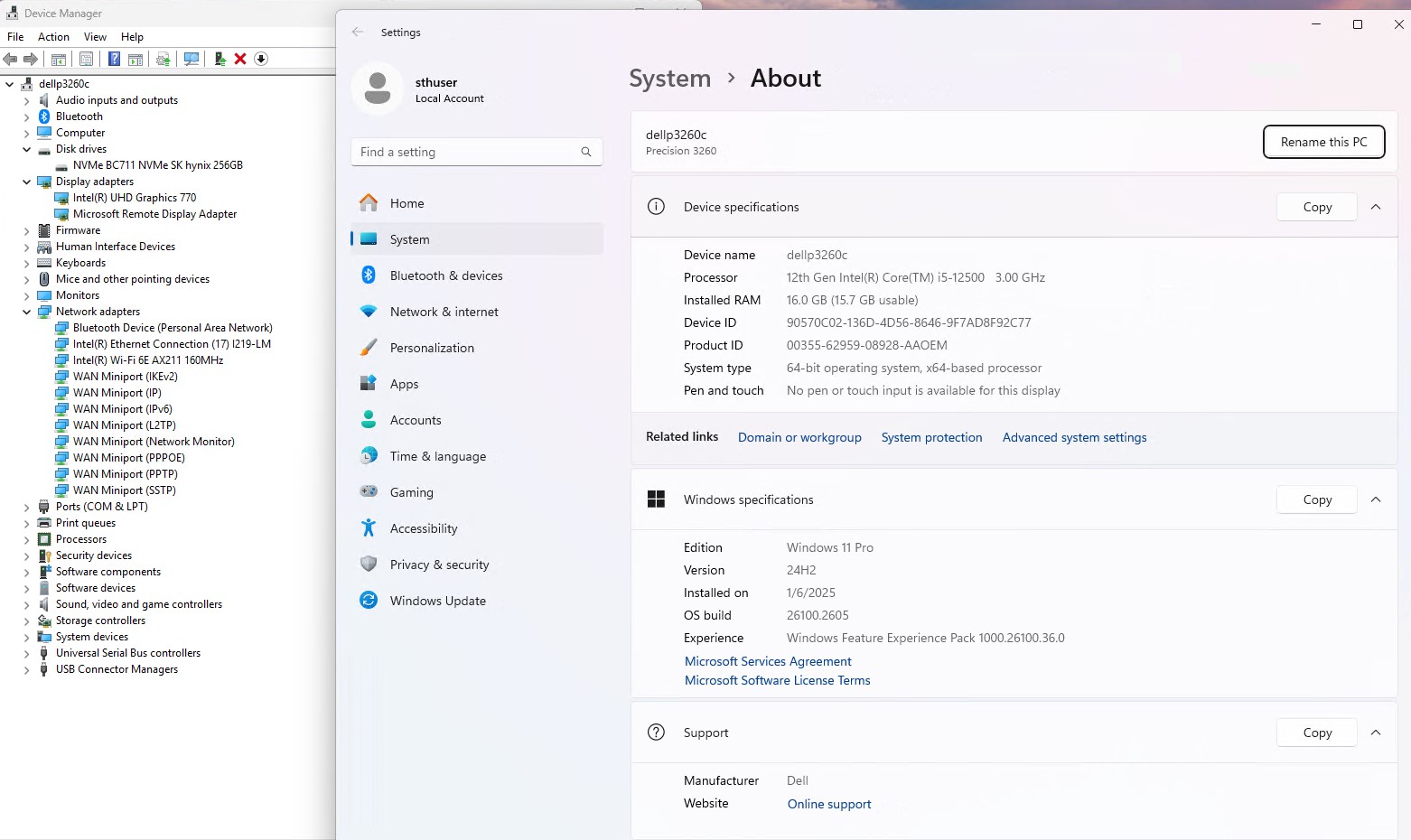Click the black down-arrow toolbar icon
1411x840 pixels.
click(x=261, y=59)
